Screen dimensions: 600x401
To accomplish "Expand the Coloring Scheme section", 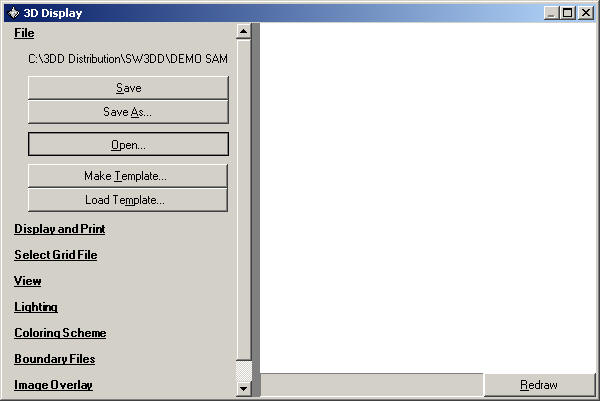I will [x=60, y=333].
